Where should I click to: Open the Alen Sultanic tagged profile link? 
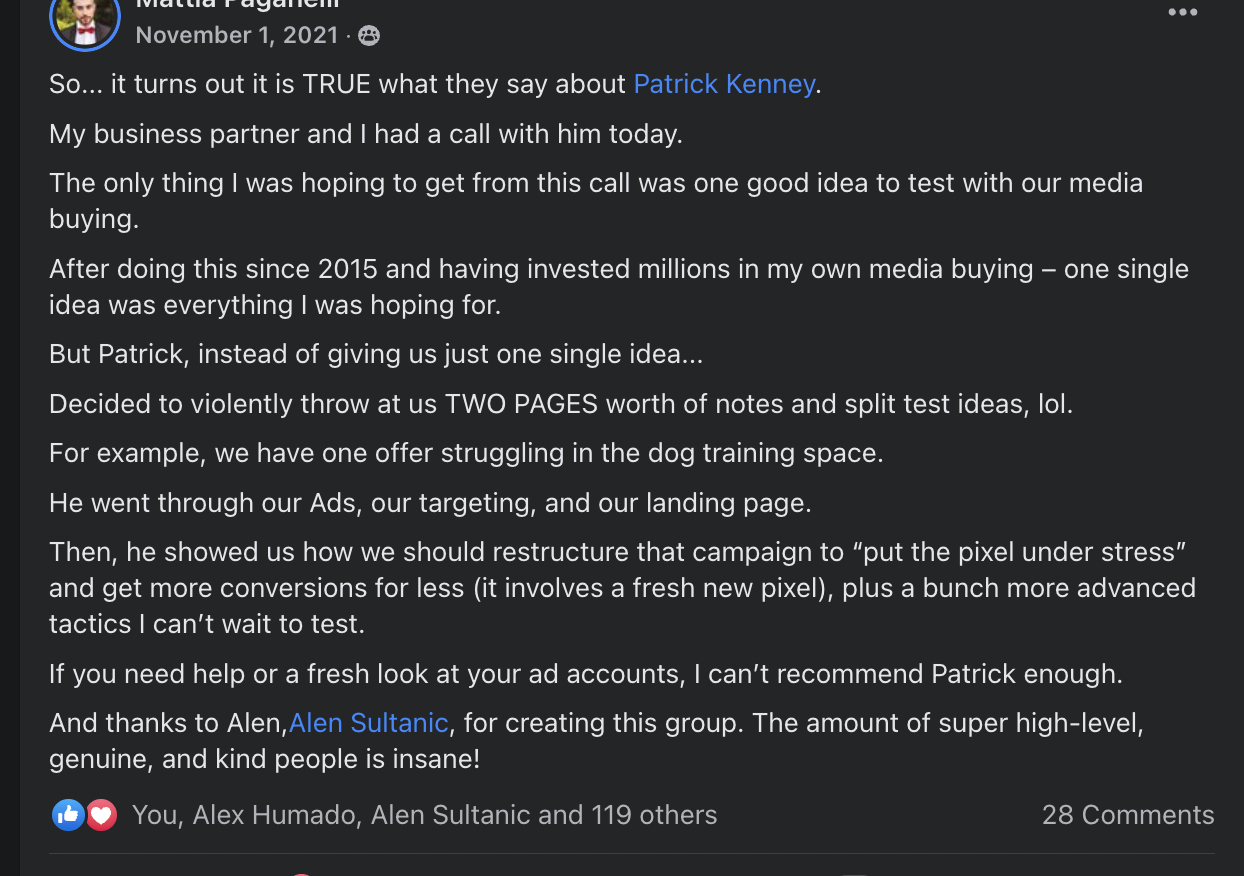coord(370,722)
